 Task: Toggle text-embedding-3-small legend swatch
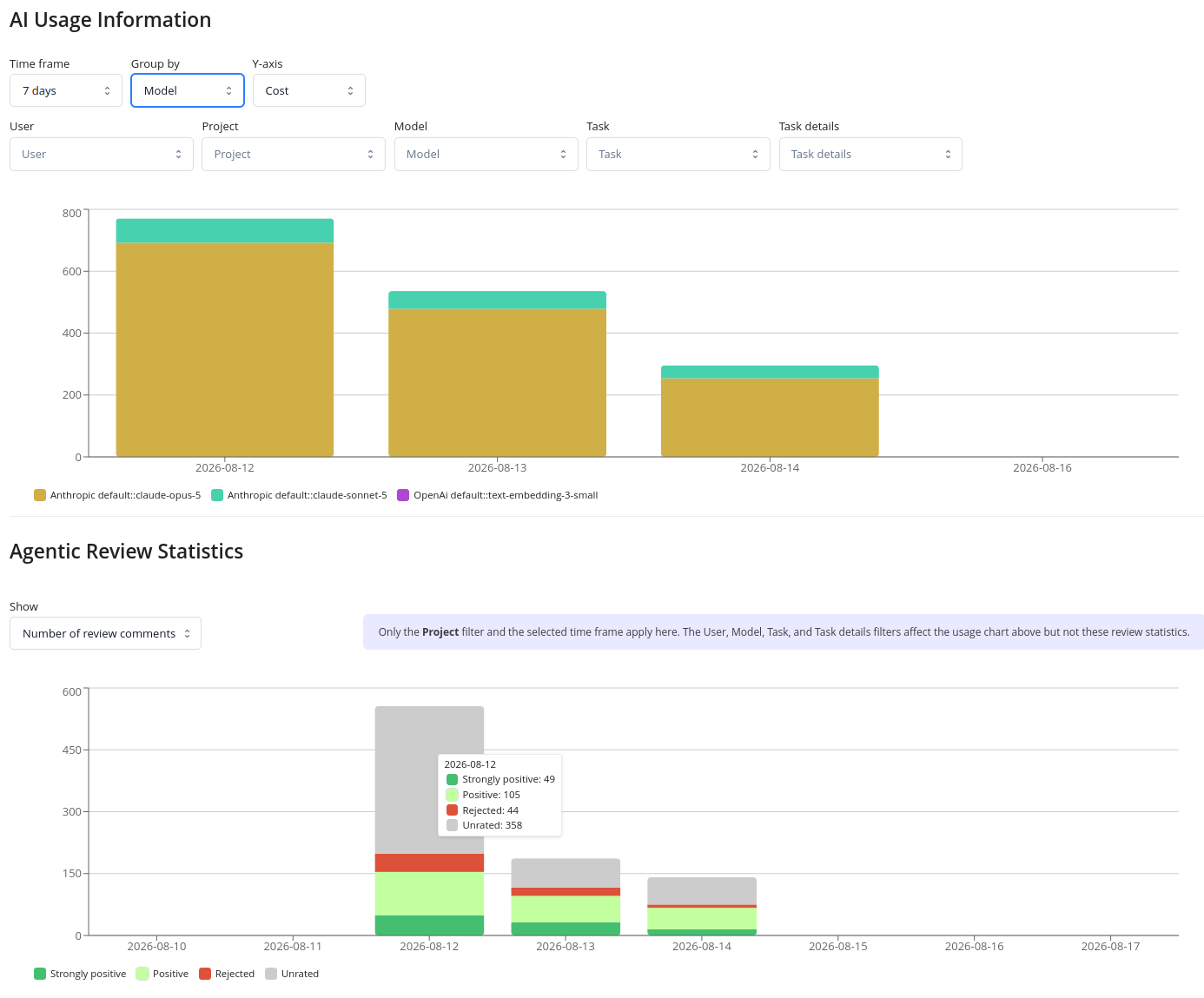click(x=403, y=495)
